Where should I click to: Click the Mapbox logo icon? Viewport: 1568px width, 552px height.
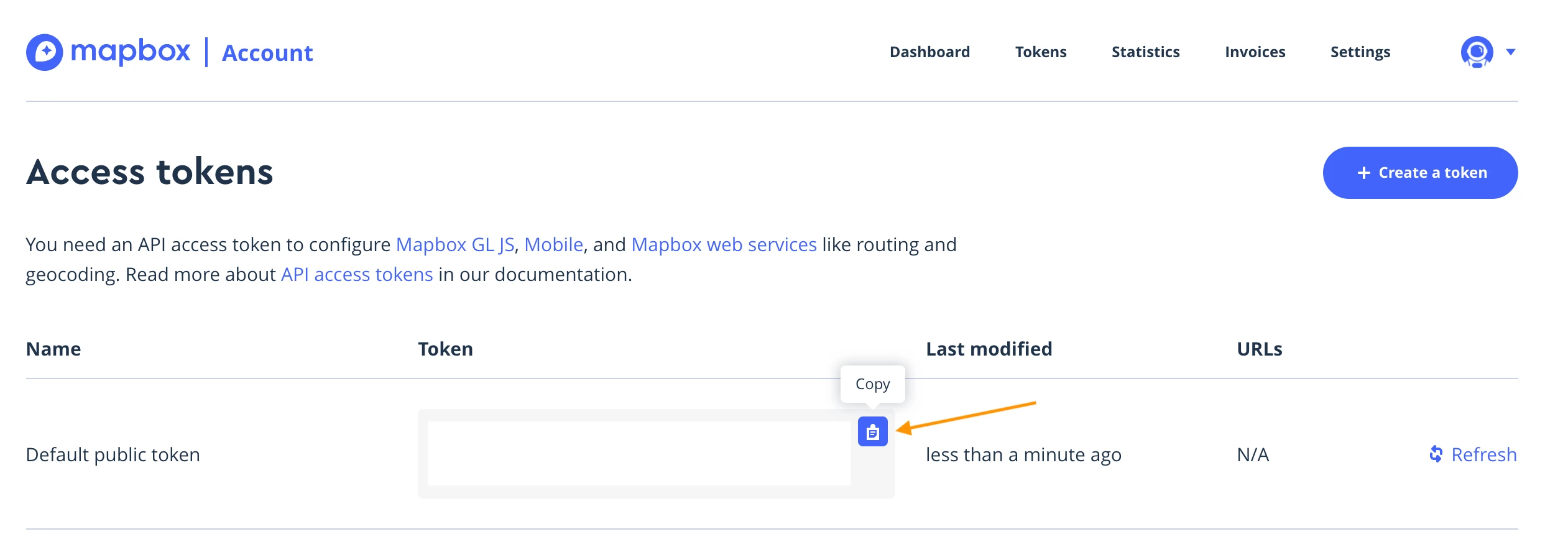point(44,52)
